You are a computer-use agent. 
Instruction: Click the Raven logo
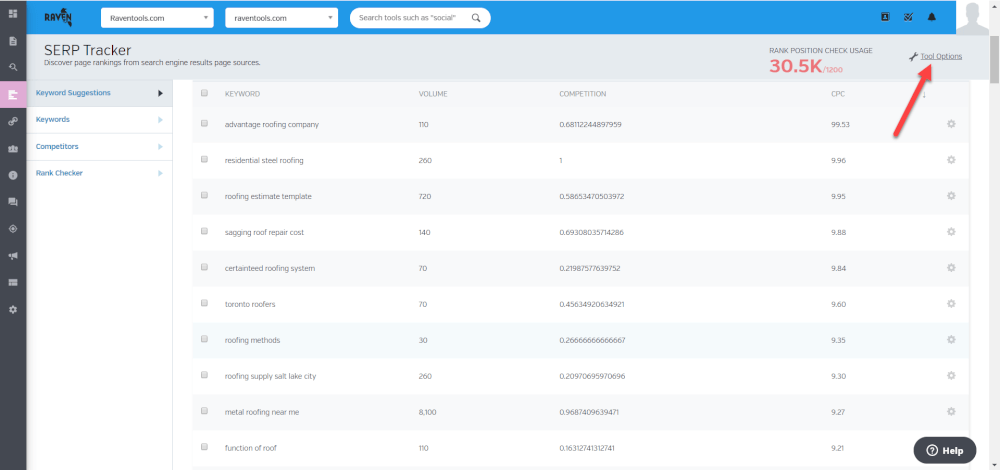pos(58,18)
